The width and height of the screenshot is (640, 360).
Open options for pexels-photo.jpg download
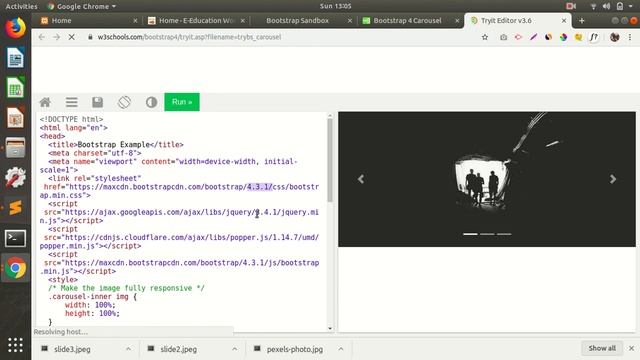tap(340, 349)
